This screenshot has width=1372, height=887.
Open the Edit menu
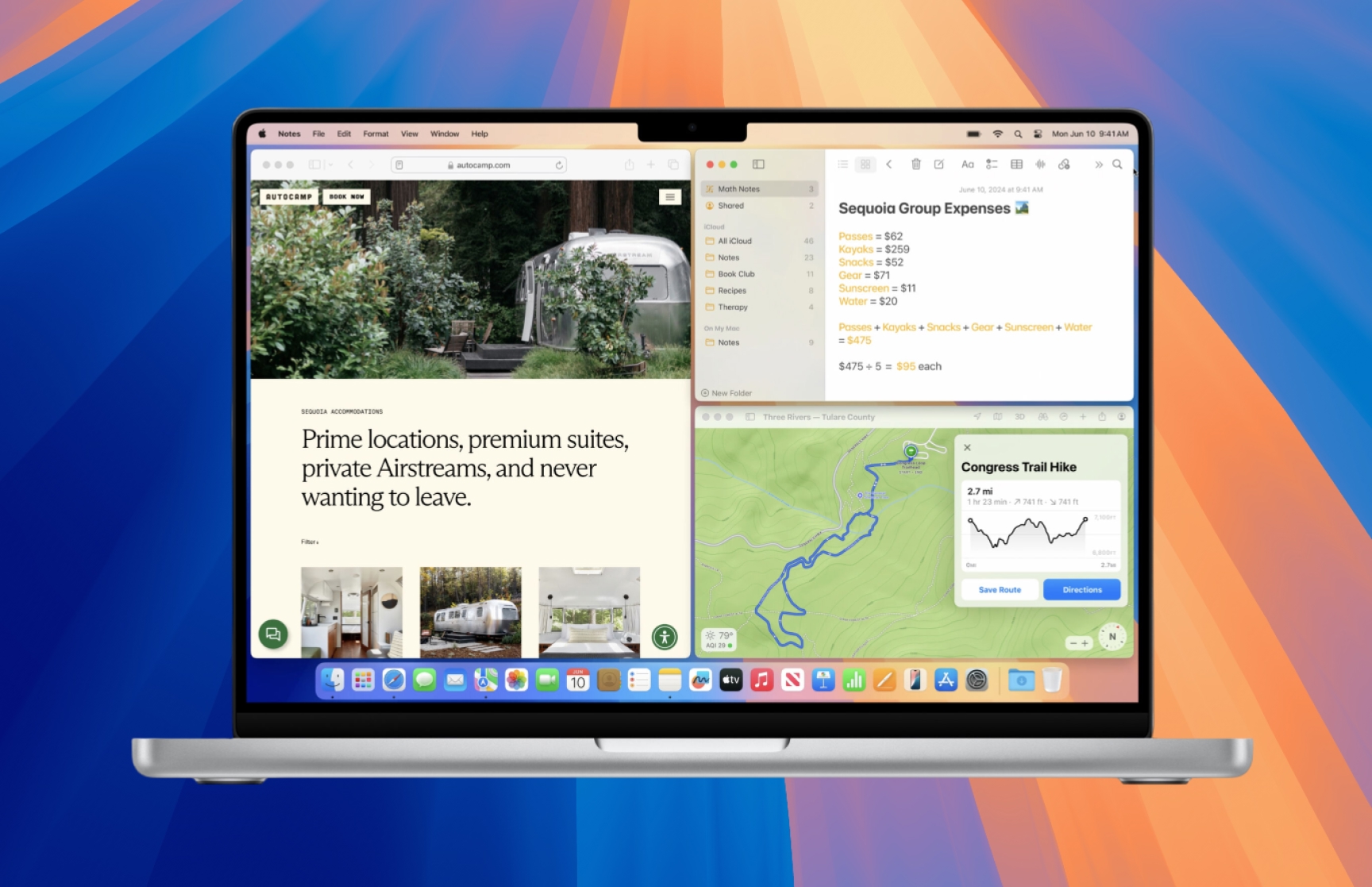coord(344,133)
